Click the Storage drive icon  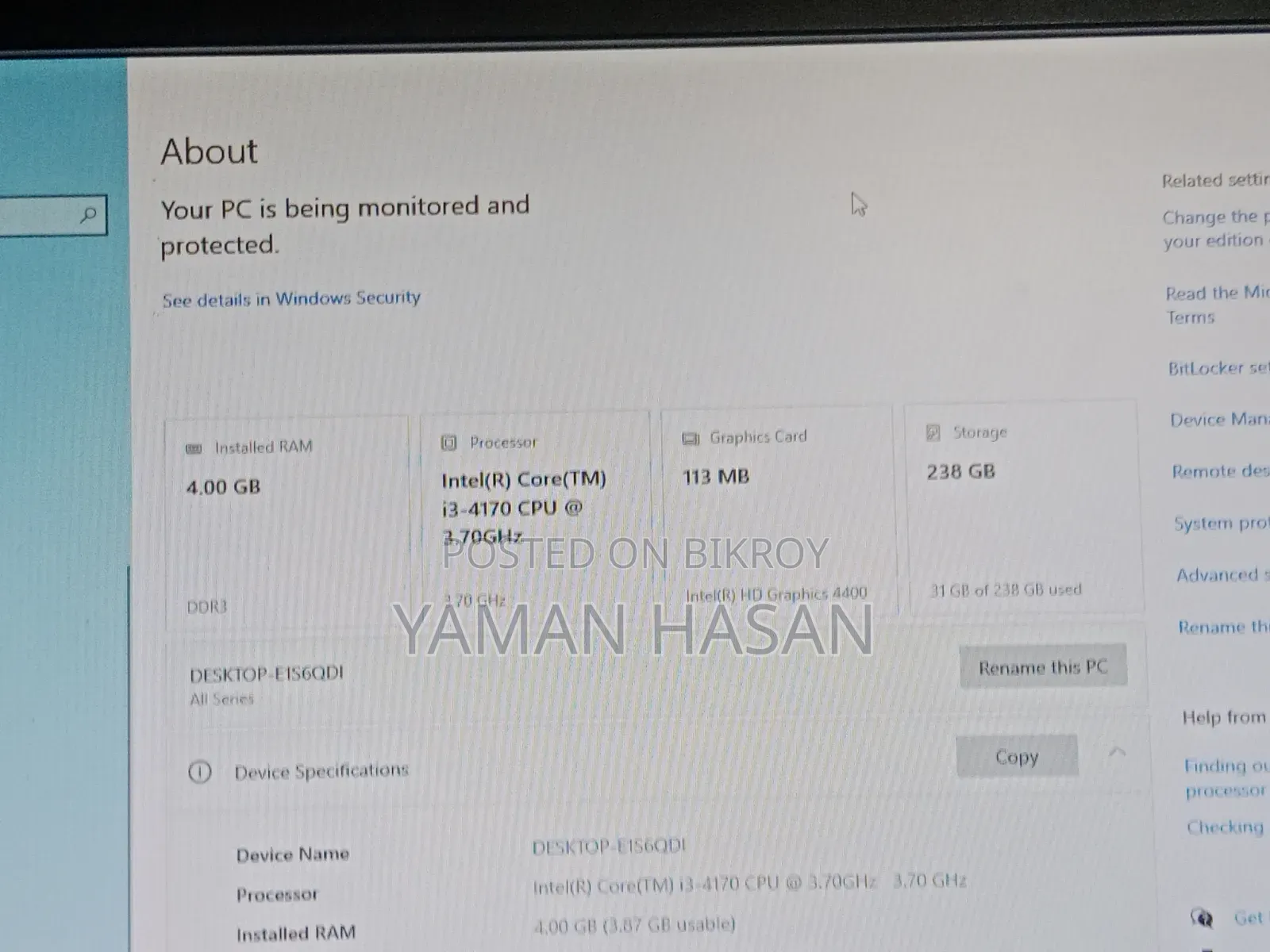click(x=933, y=432)
